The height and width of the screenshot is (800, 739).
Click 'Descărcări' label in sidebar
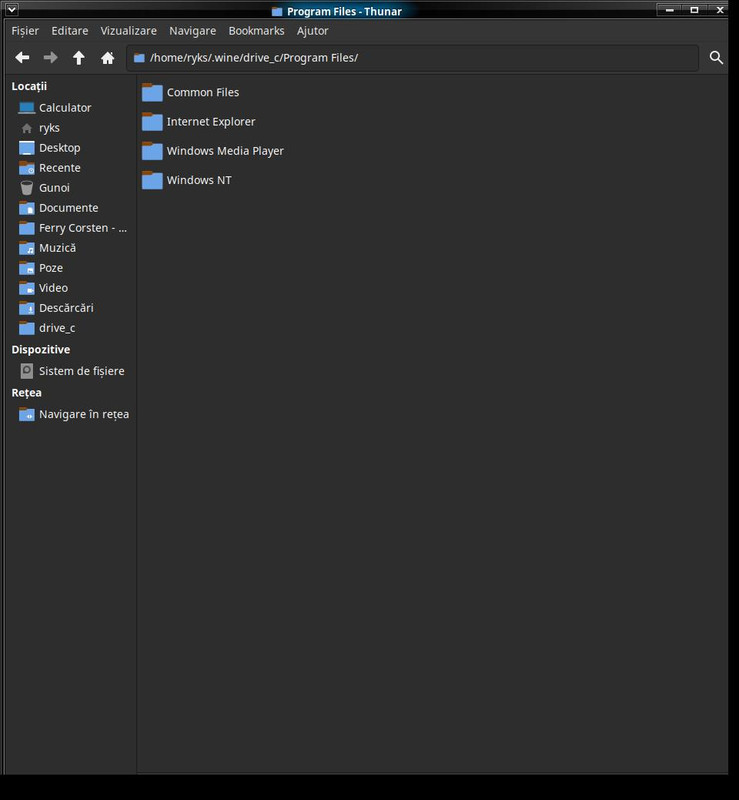tap(66, 308)
